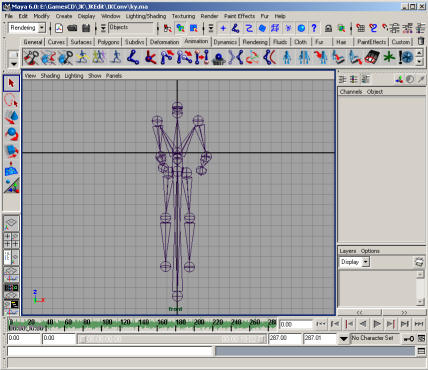428x370 pixels.
Task: Toggle the joints selection mask icon
Action: tap(236, 28)
